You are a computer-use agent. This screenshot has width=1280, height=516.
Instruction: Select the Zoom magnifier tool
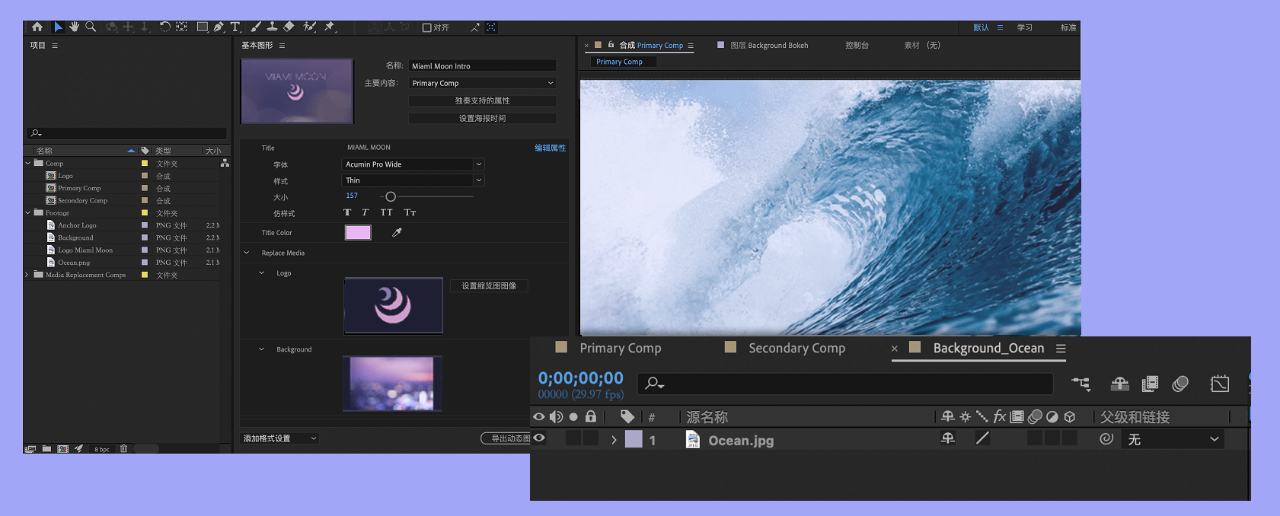point(90,27)
